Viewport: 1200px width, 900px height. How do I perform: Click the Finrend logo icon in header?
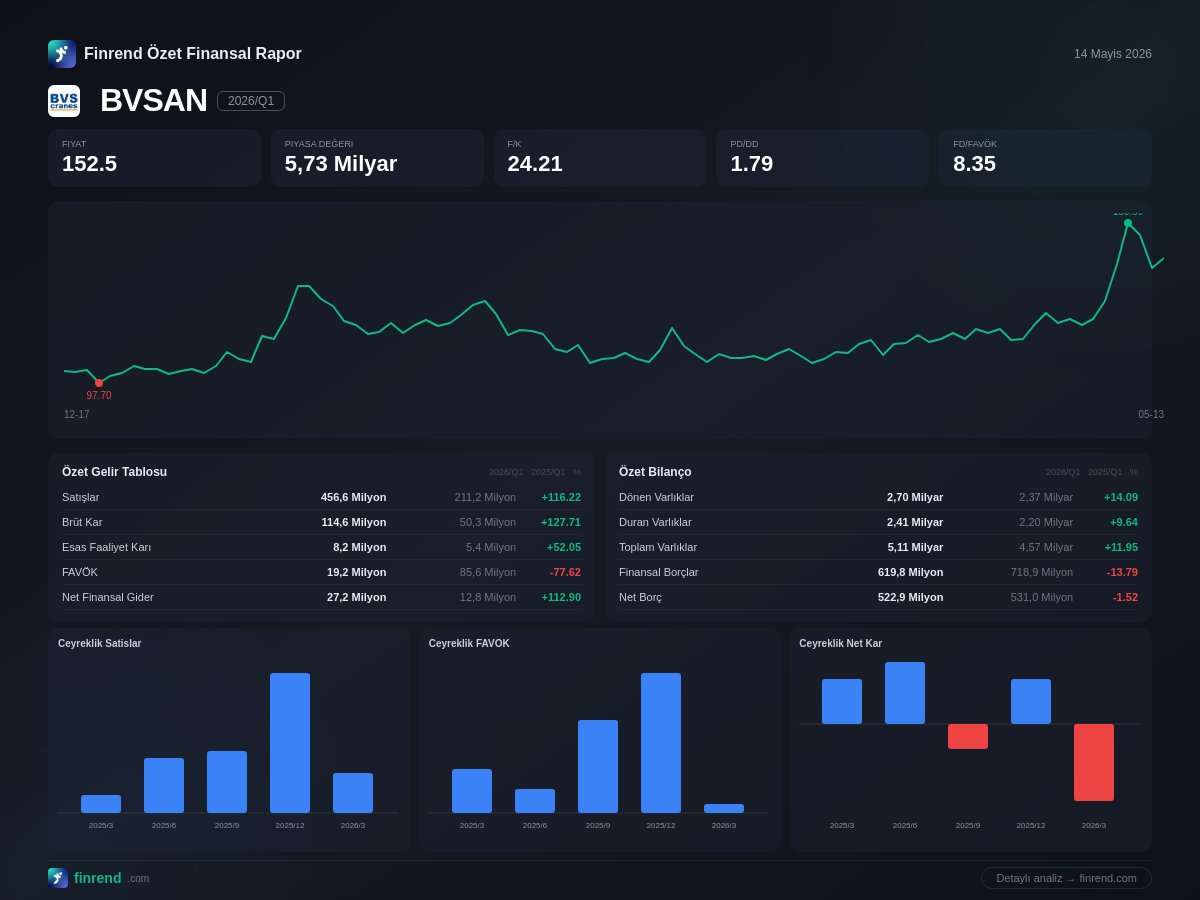coord(62,54)
